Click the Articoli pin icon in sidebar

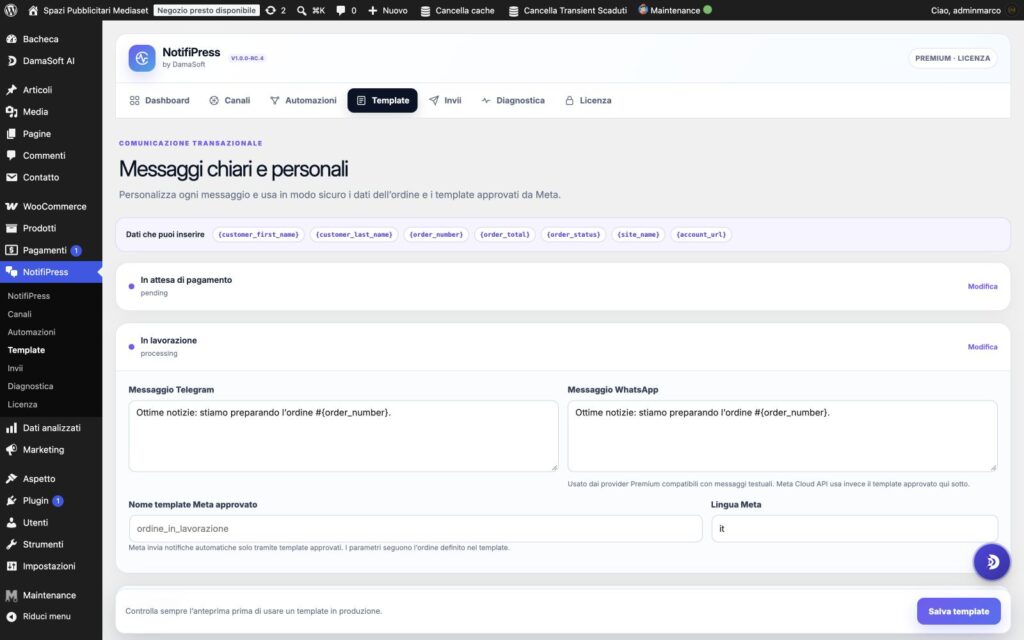tap(11, 89)
